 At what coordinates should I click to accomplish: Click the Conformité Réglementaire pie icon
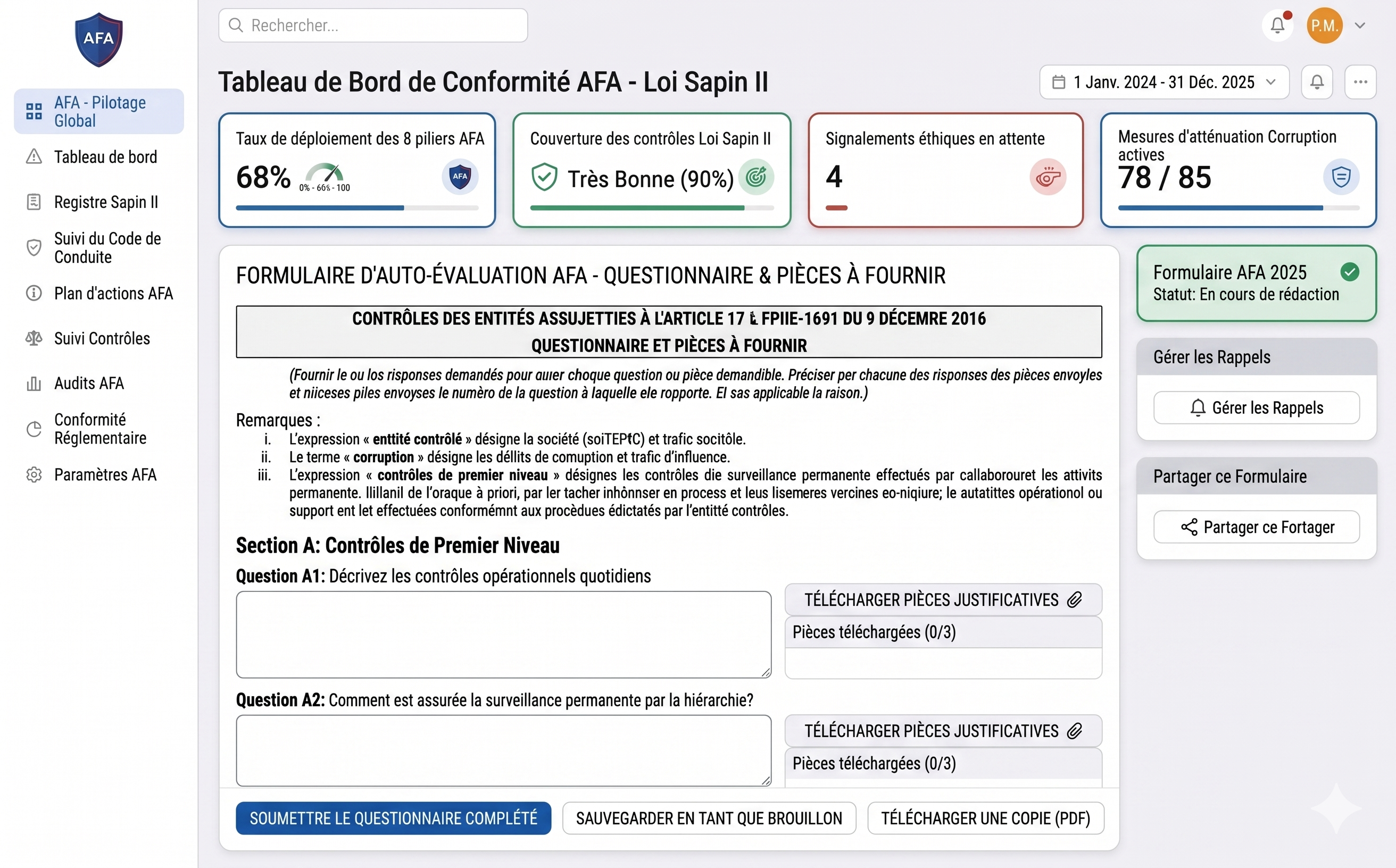pyautogui.click(x=34, y=429)
